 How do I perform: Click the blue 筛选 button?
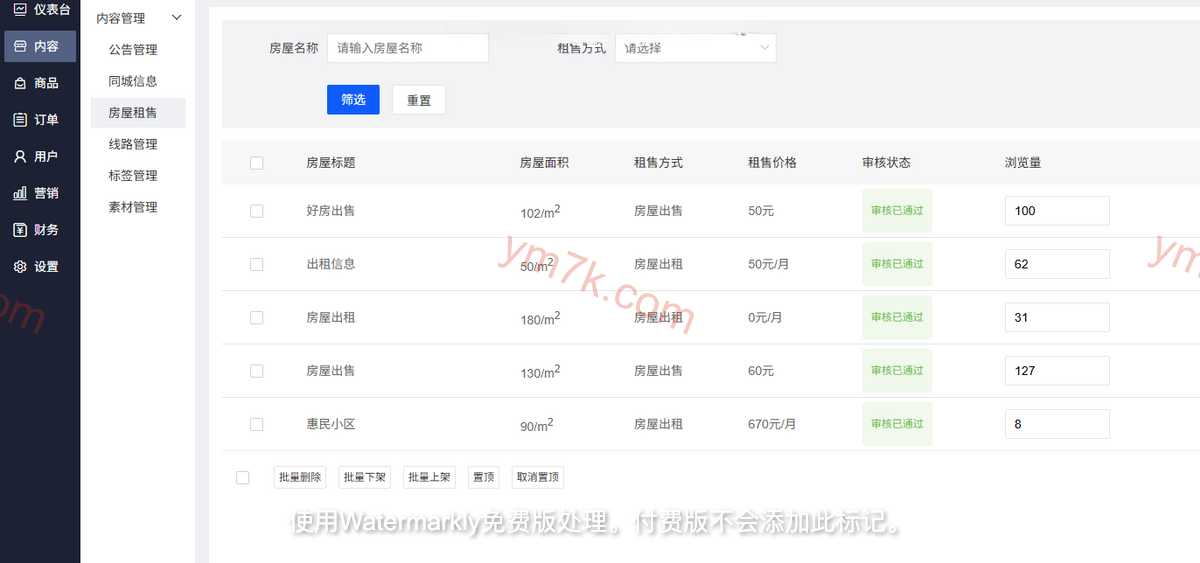tap(353, 100)
